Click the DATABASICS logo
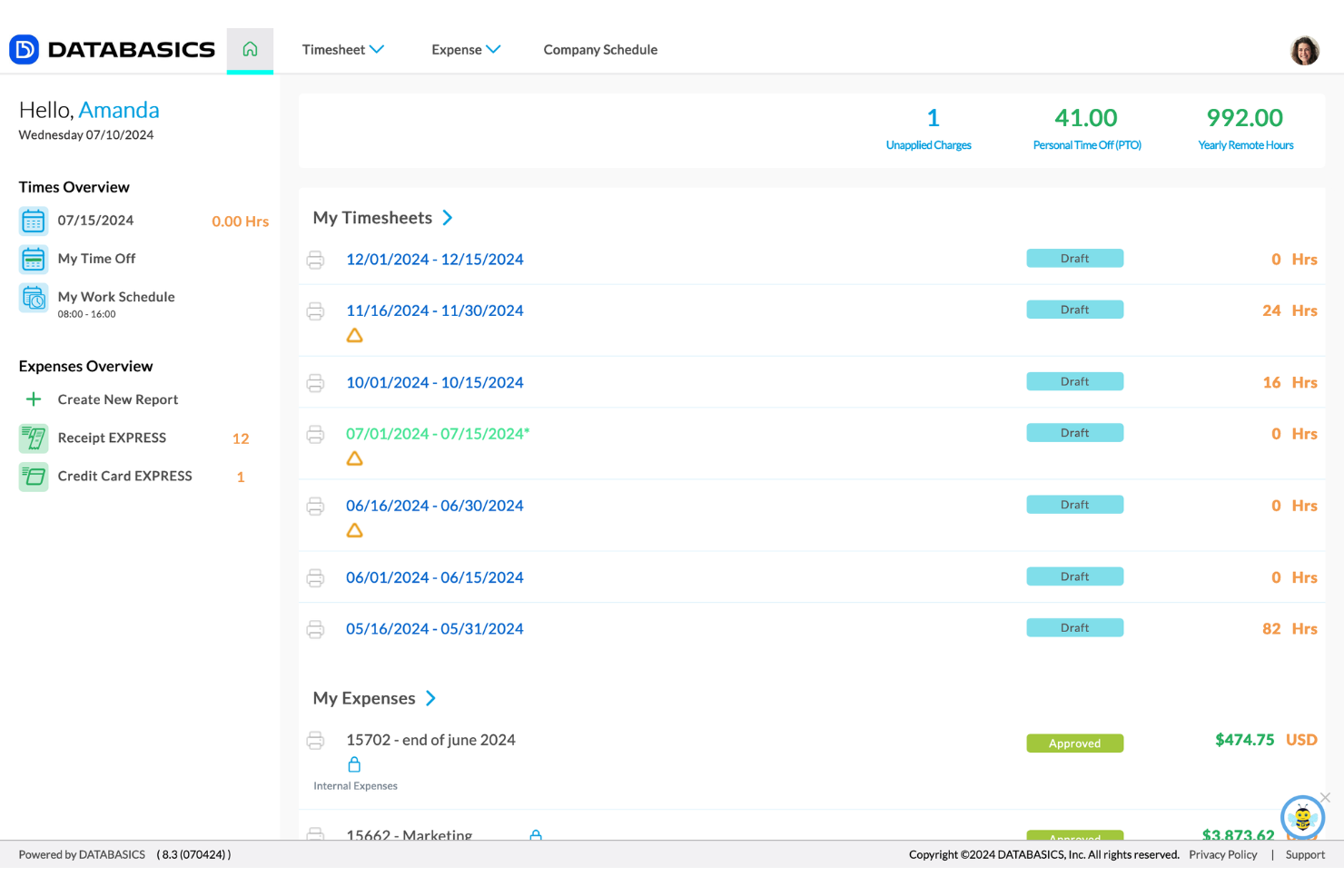 pos(111,50)
